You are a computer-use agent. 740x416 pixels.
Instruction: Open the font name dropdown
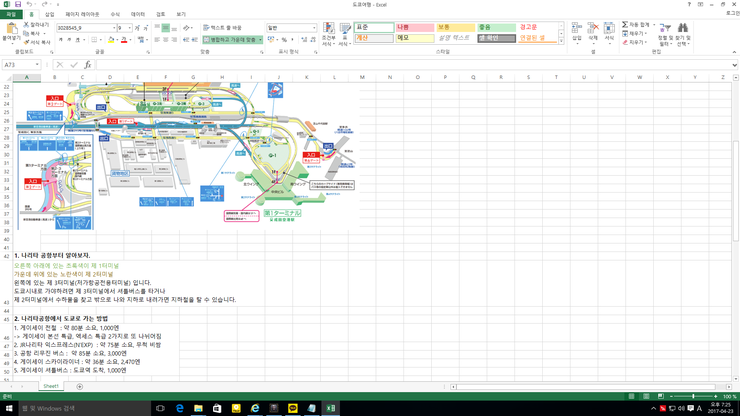pos(114,28)
